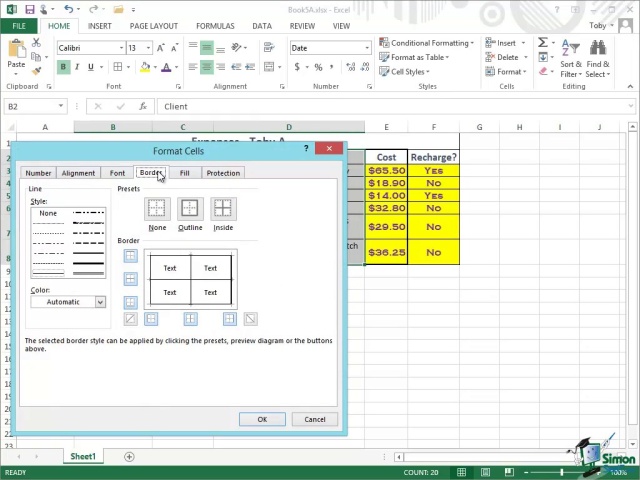Screen dimensions: 640x480
Task: Toggle the bottom border button
Action: (x=131, y=302)
